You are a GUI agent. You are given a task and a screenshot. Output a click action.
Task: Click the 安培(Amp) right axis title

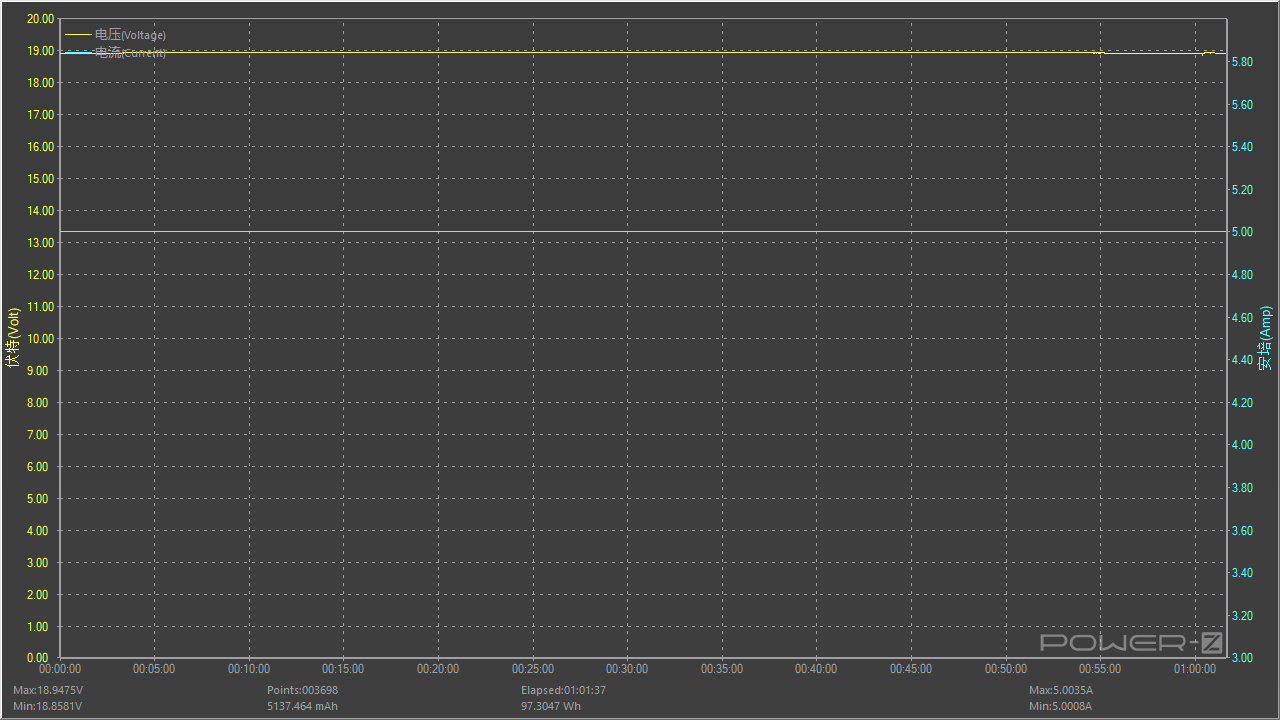1265,338
